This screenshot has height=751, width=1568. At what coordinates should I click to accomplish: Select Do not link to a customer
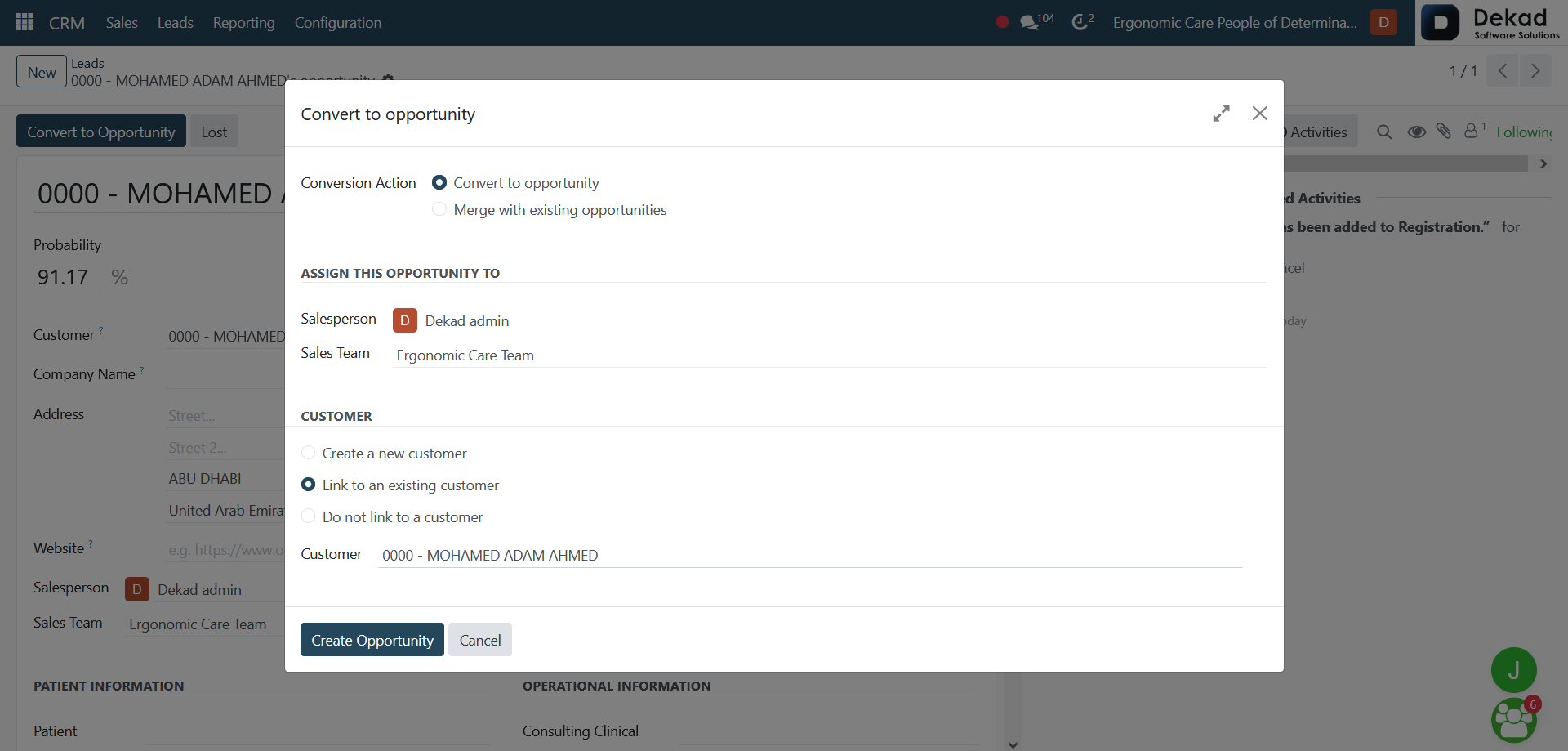coord(308,516)
